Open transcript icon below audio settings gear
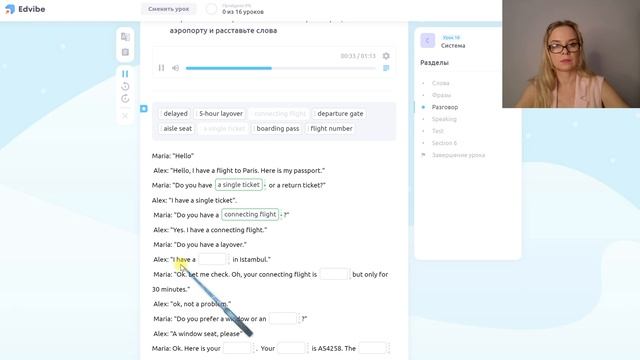 coord(386,68)
